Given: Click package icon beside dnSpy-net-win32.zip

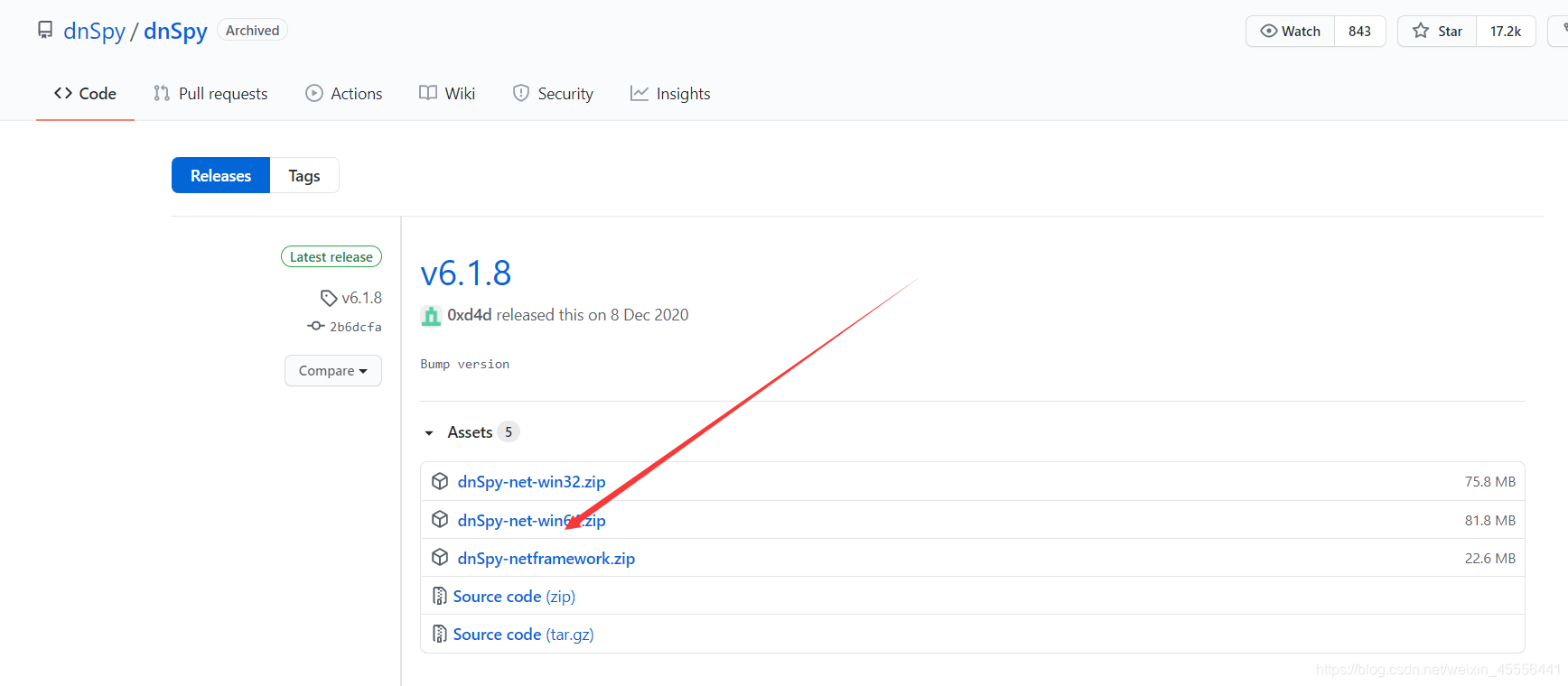Looking at the screenshot, I should [x=440, y=481].
